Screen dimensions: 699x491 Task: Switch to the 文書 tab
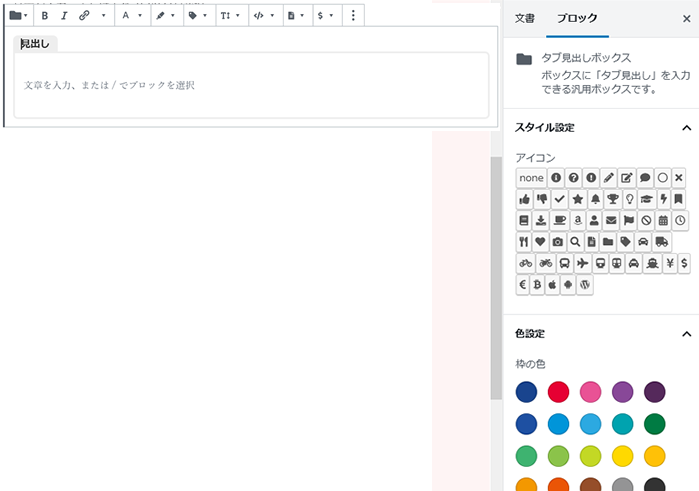click(525, 18)
